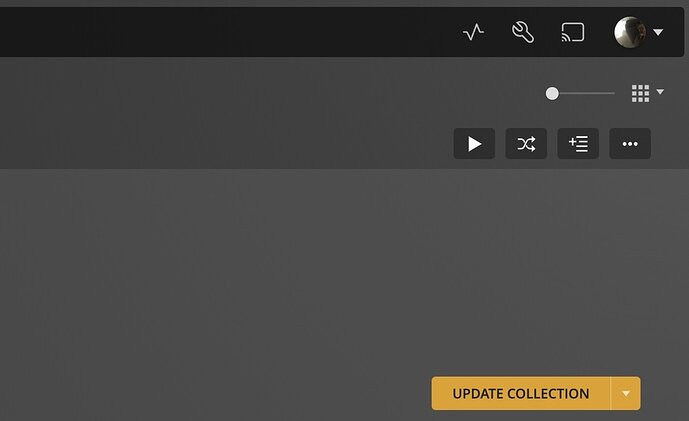Click the Update Collection button
Viewport: 689px width, 421px height.
(521, 393)
